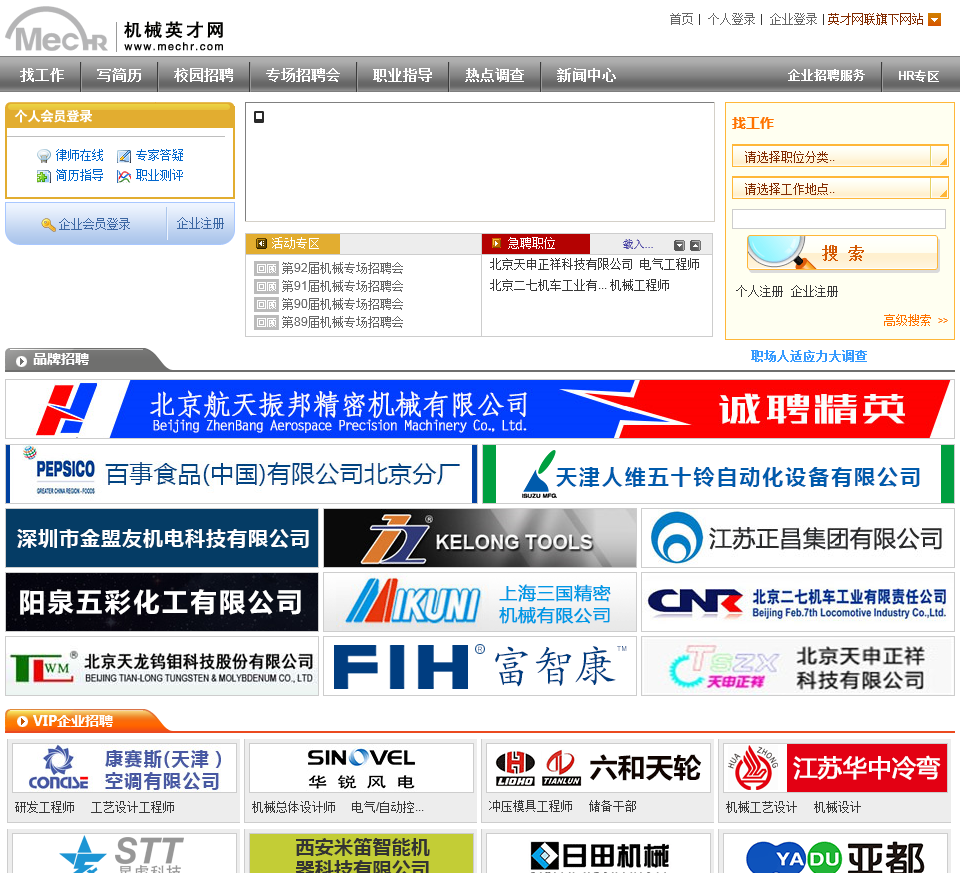Image resolution: width=960 pixels, height=873 pixels.
Task: Open 写简历 in the navigation bar
Action: coord(119,75)
